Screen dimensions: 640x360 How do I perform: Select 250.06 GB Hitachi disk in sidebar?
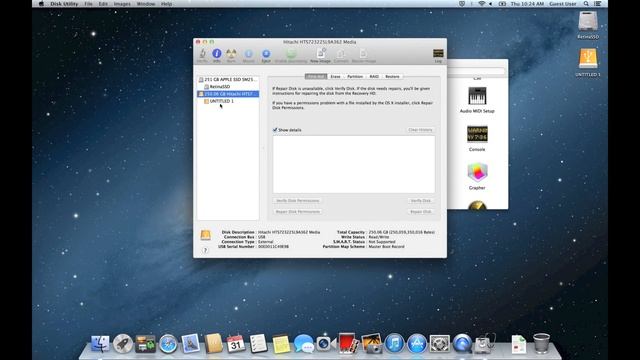pyautogui.click(x=228, y=94)
